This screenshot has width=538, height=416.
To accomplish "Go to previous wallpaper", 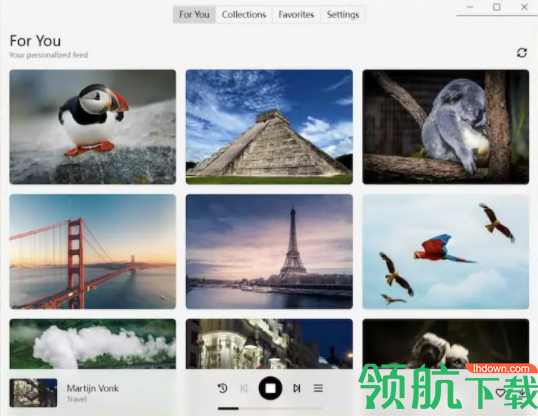I will pyautogui.click(x=244, y=388).
